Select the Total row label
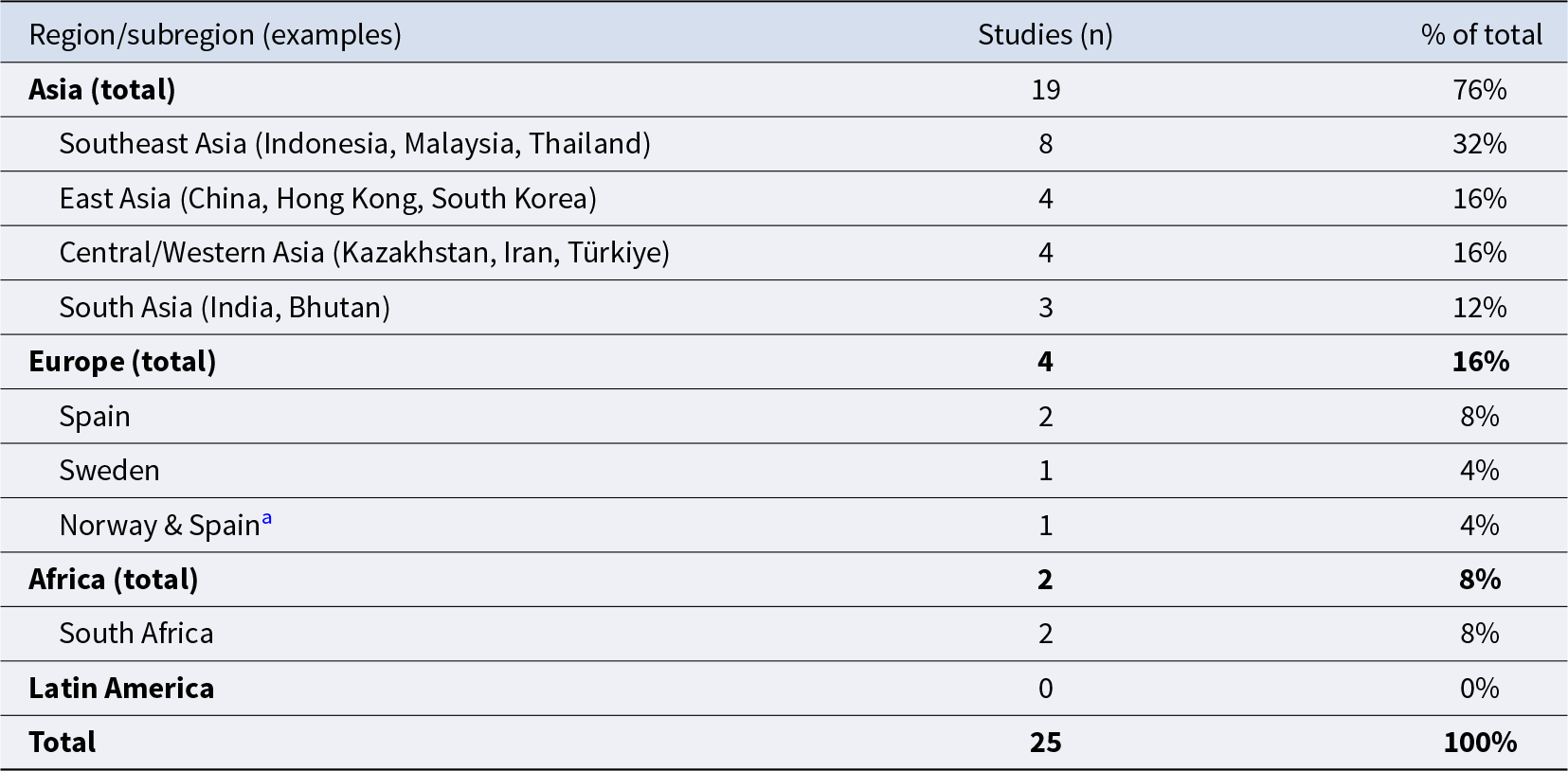 coord(63,743)
